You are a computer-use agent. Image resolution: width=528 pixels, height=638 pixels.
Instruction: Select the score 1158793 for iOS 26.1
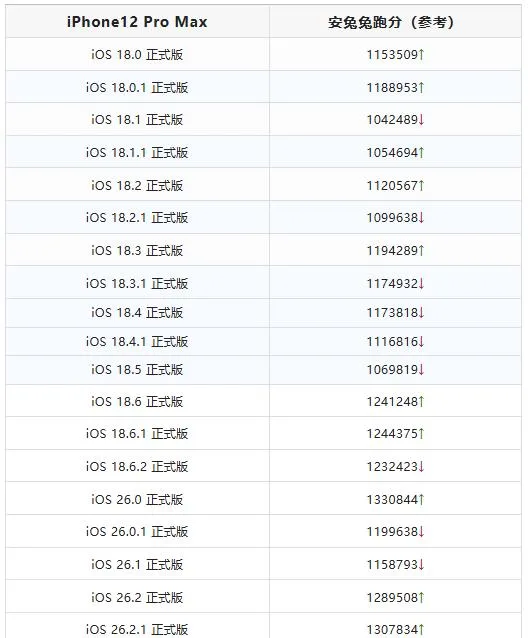(x=392, y=564)
